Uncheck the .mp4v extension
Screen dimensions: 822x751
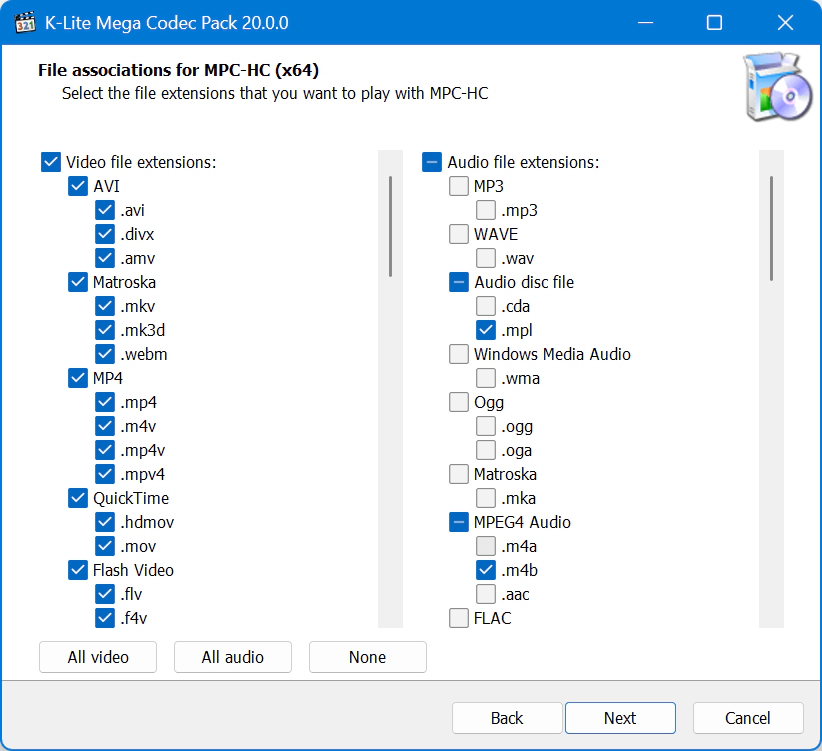tap(105, 450)
